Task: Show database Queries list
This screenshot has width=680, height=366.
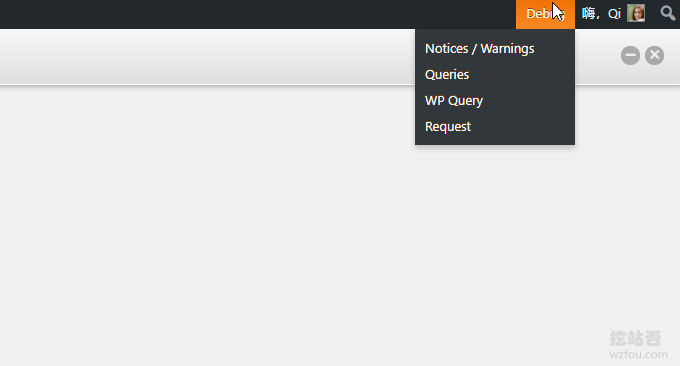Action: click(447, 75)
